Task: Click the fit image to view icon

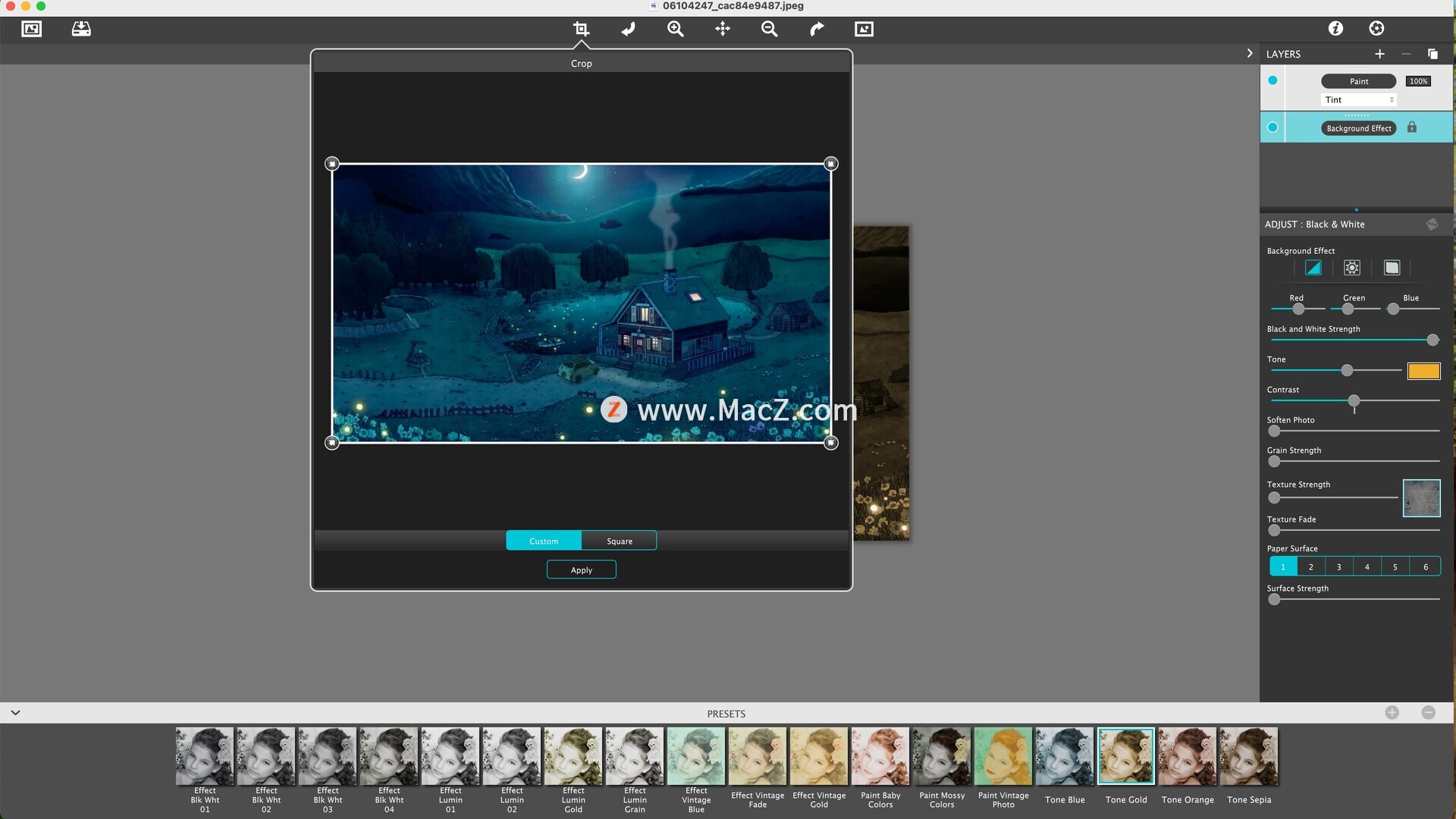Action: 864,29
